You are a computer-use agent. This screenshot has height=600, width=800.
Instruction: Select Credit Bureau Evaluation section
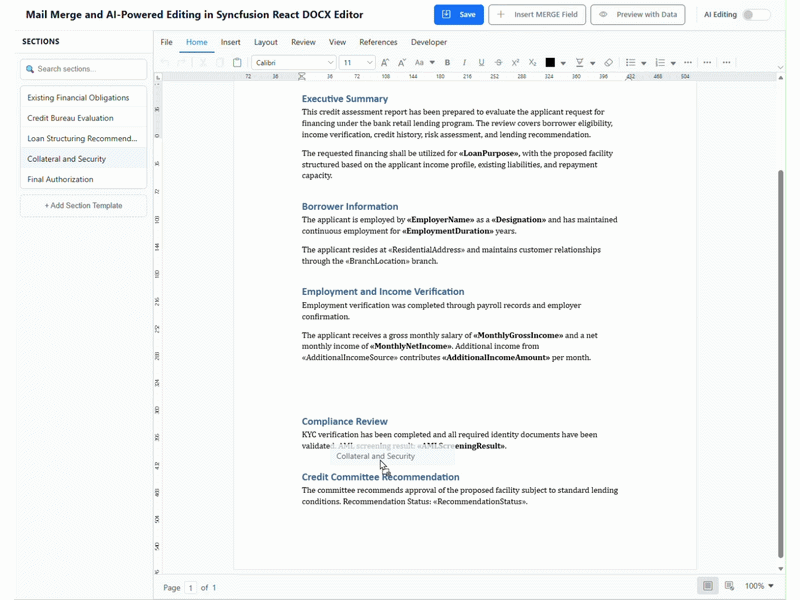[84, 118]
